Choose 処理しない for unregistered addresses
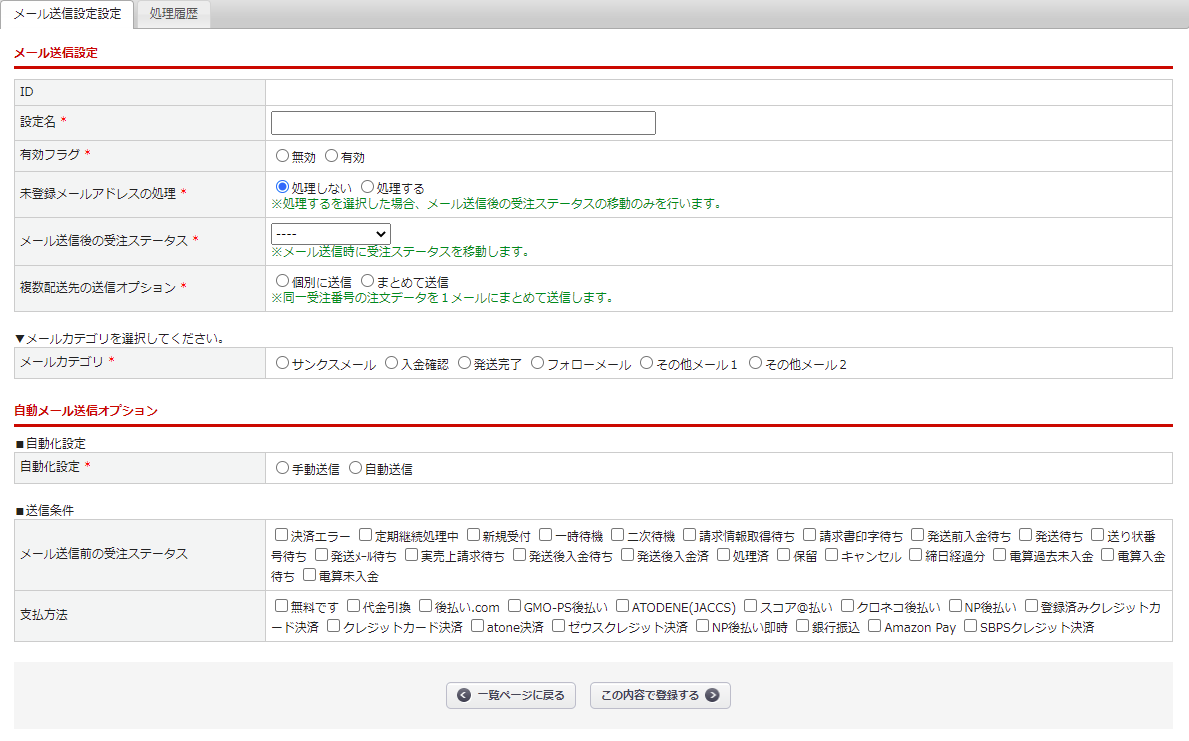 point(282,187)
